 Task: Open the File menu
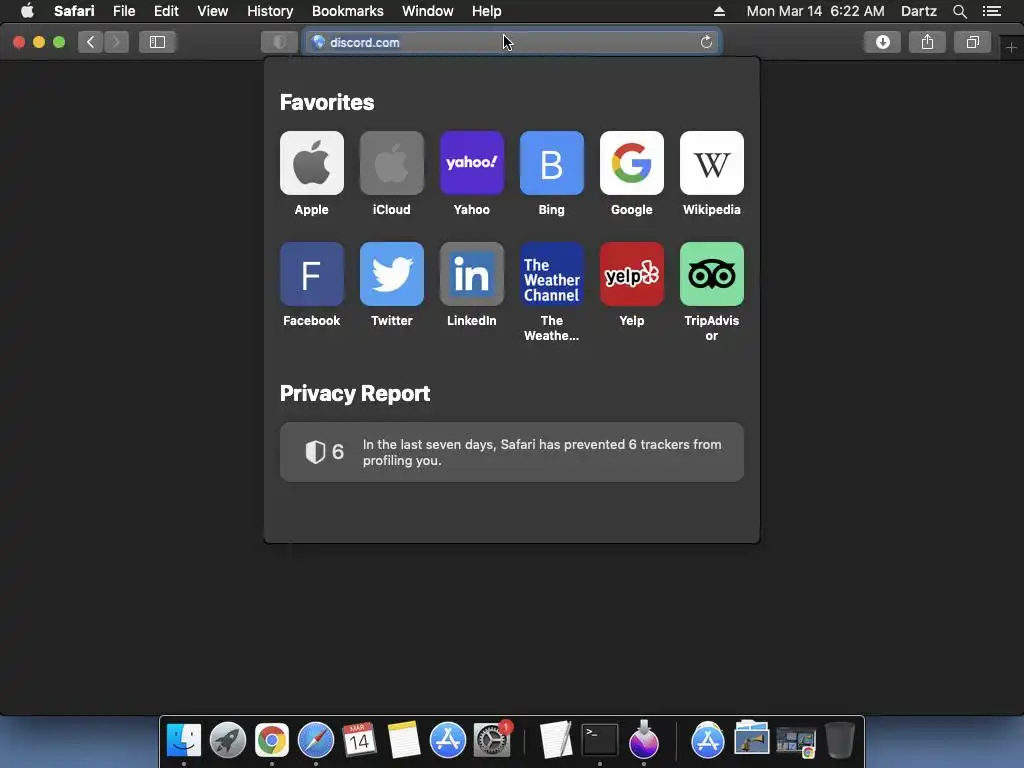pos(124,11)
